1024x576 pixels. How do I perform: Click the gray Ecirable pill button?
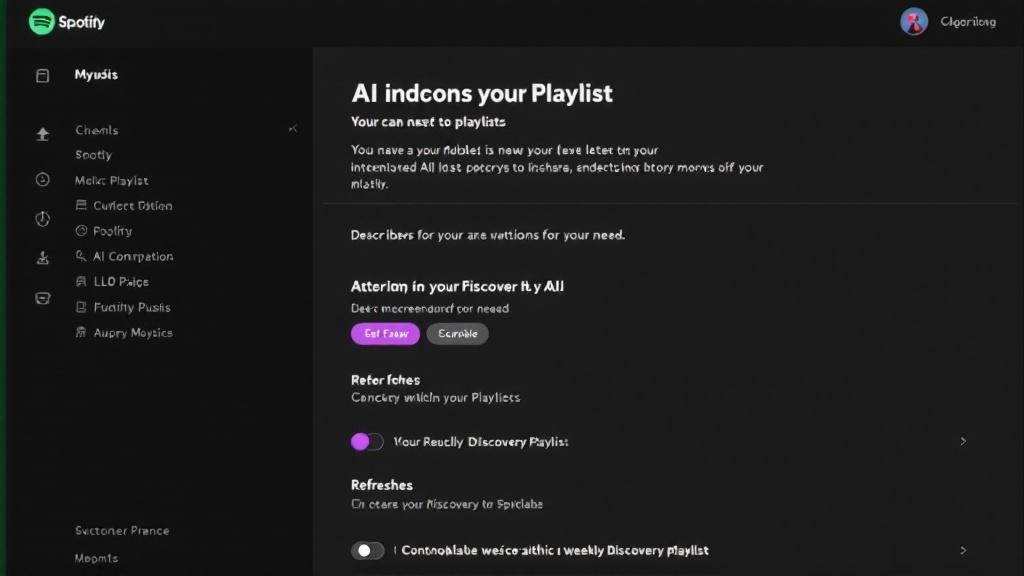[458, 333]
